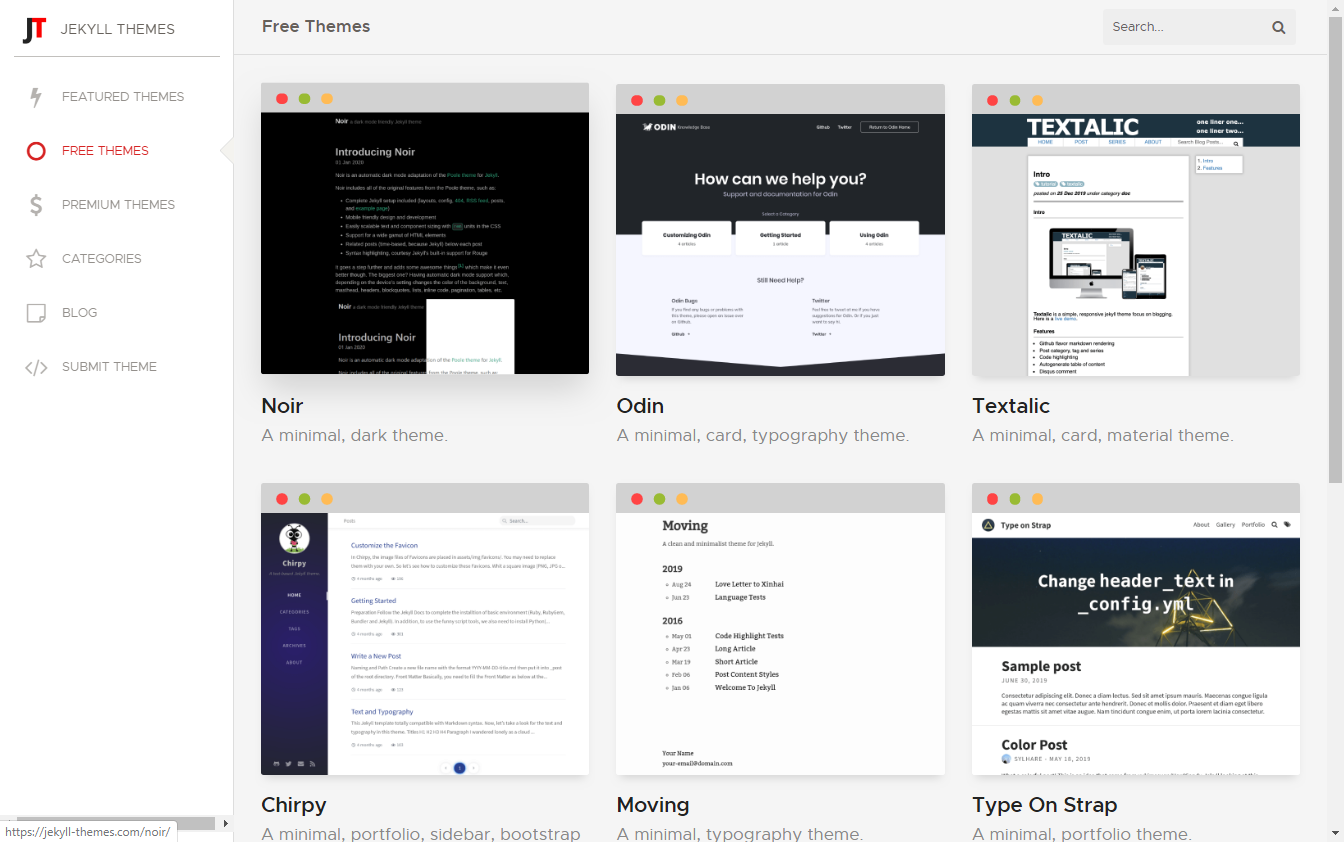This screenshot has width=1344, height=842.
Task: Click the Textalic theme title
Action: 1011,406
